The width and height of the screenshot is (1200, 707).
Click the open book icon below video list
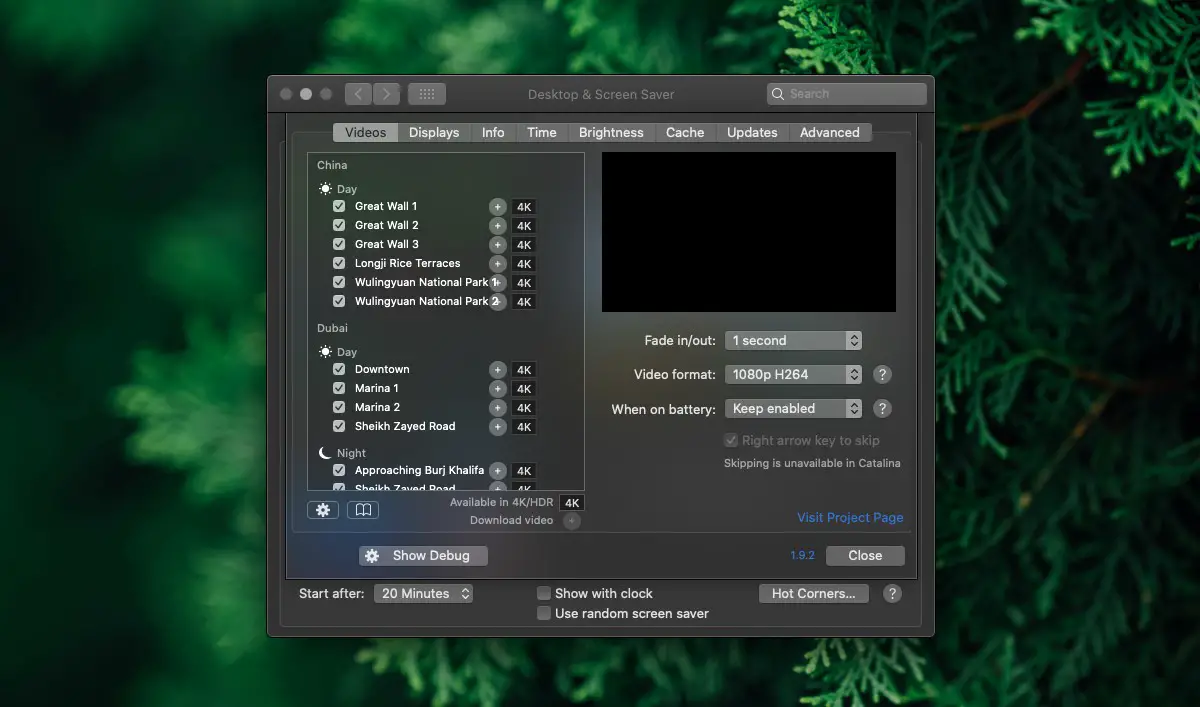[x=363, y=510]
